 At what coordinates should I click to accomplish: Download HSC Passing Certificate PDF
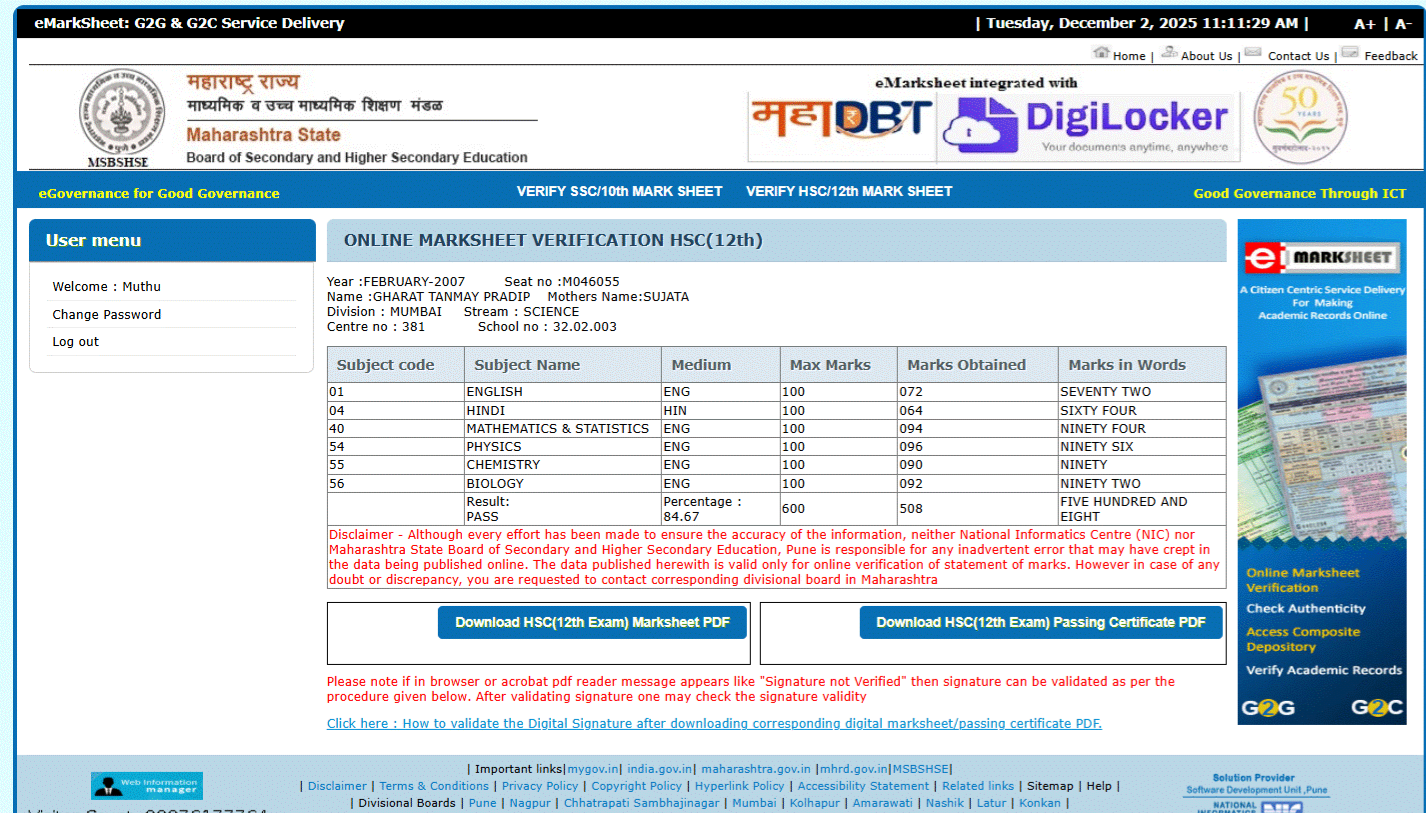click(1040, 622)
